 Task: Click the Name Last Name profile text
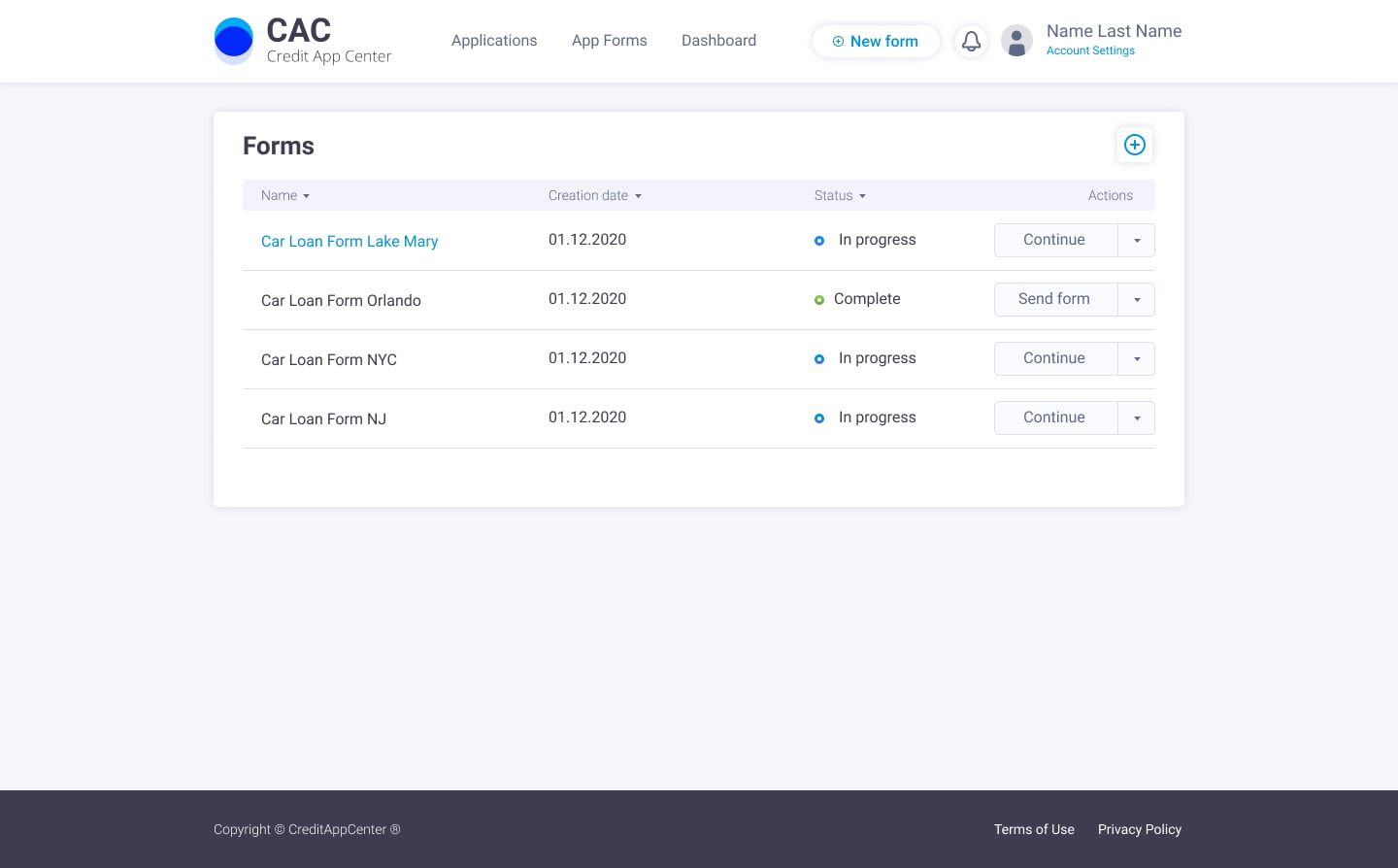(1114, 31)
